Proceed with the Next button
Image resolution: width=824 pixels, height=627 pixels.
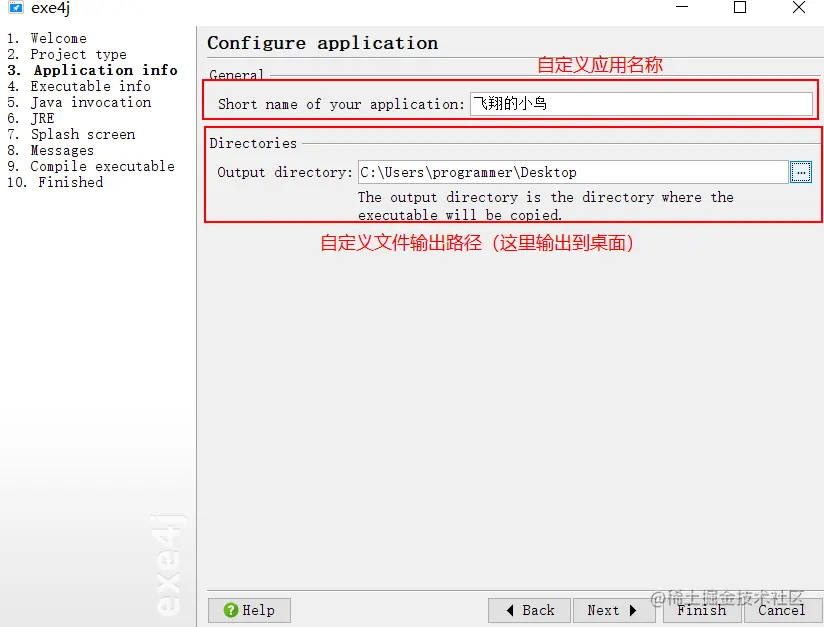point(613,610)
